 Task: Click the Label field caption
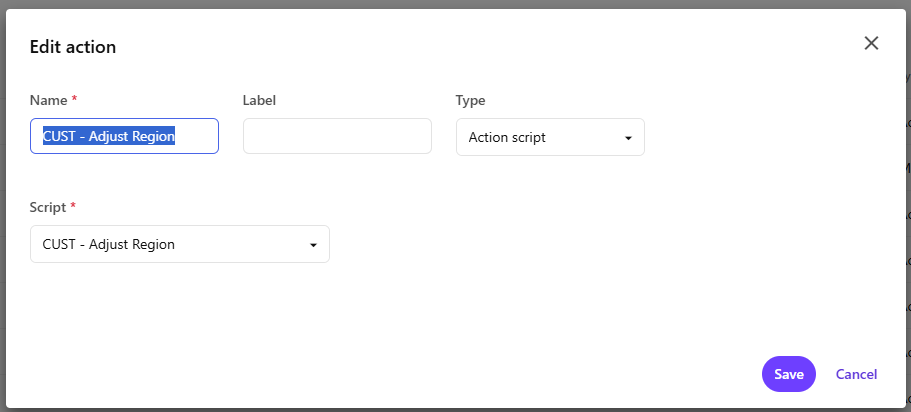pos(259,100)
